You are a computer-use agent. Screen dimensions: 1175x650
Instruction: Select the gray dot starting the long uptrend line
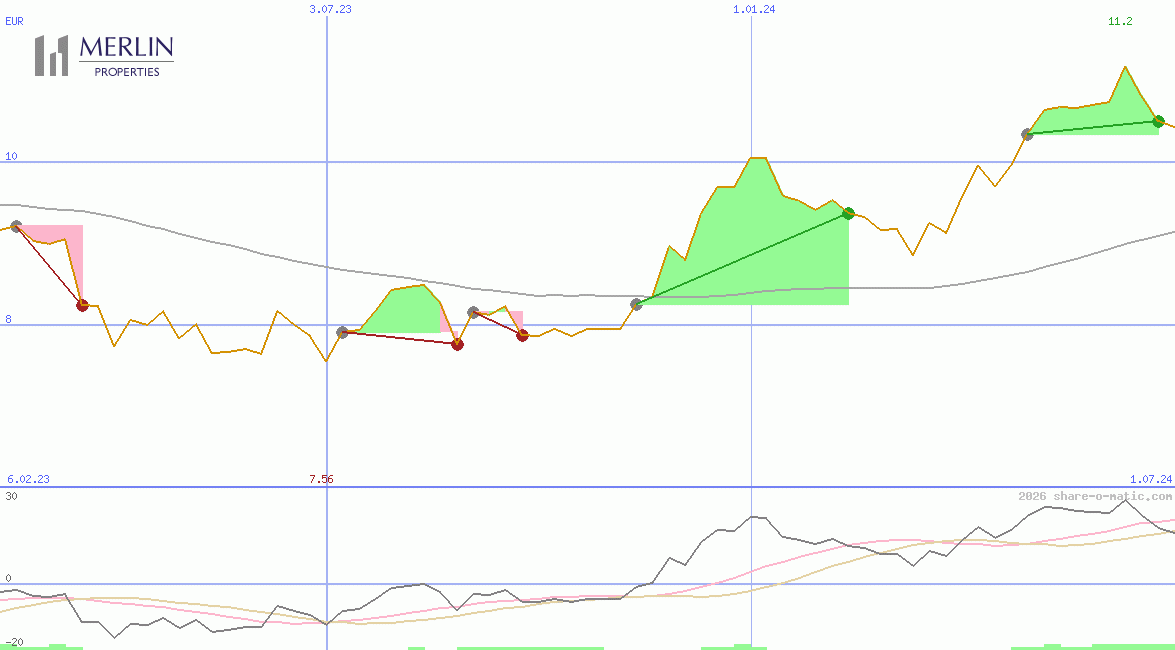(637, 305)
